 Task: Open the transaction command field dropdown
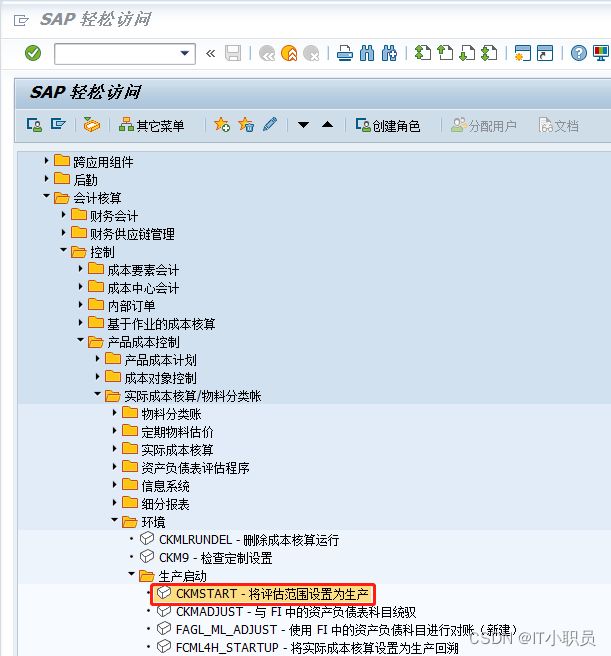tap(185, 53)
